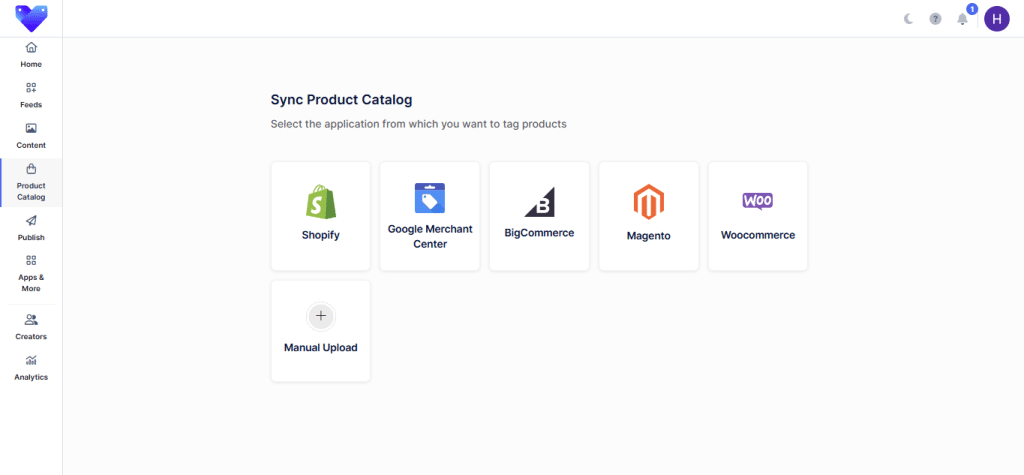Viewport: 1024px width, 475px height.
Task: Select the Google Merchant Center card
Action: pos(430,216)
